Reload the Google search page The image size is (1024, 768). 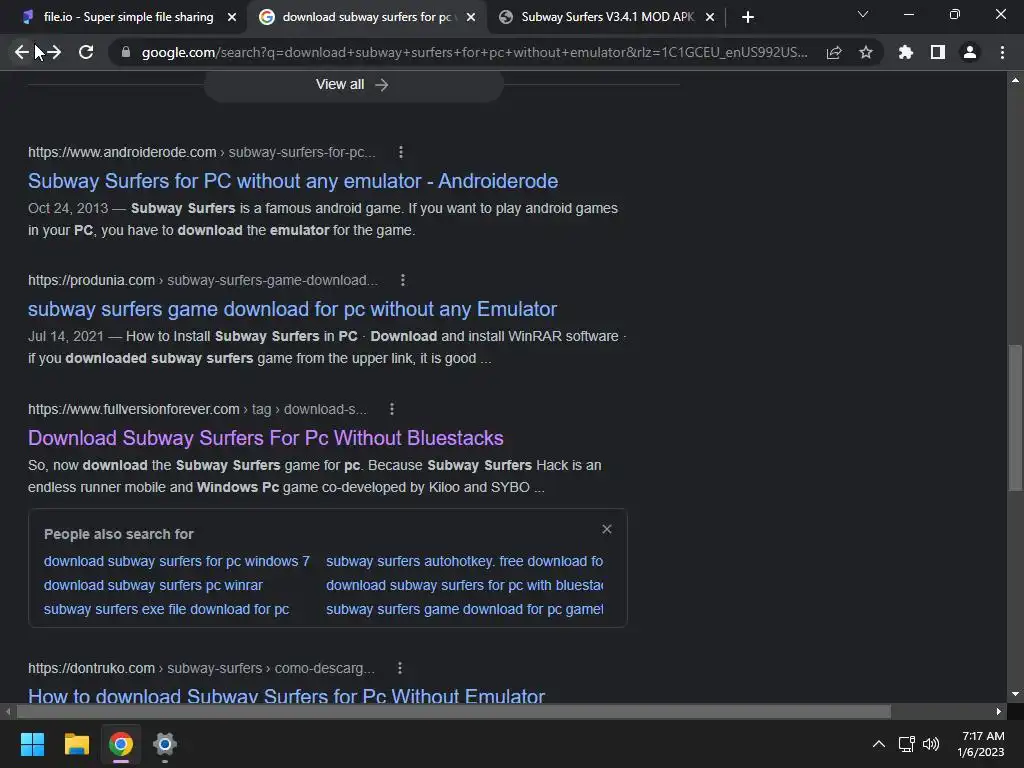coord(86,52)
